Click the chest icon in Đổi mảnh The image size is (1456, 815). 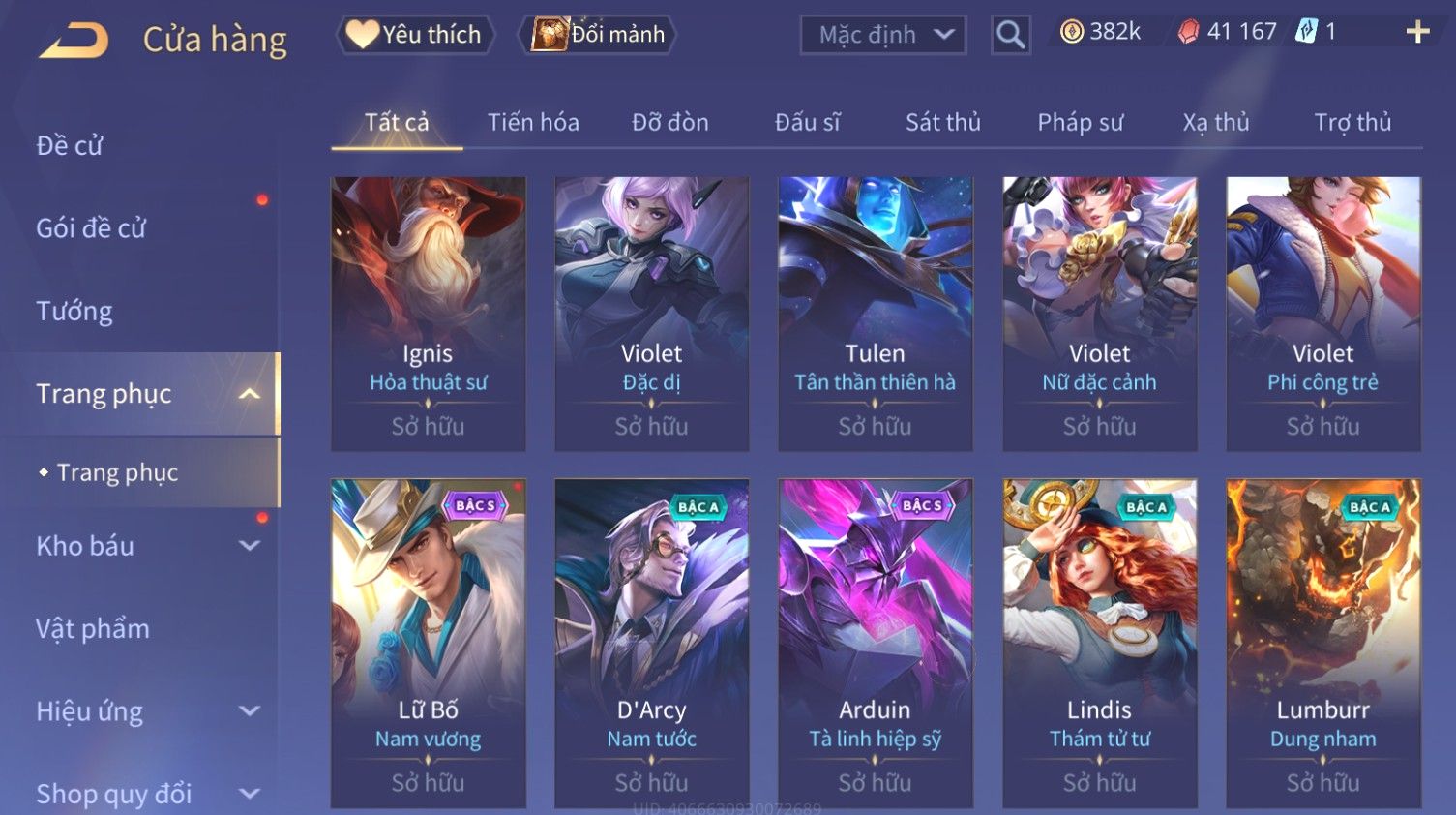pos(549,34)
